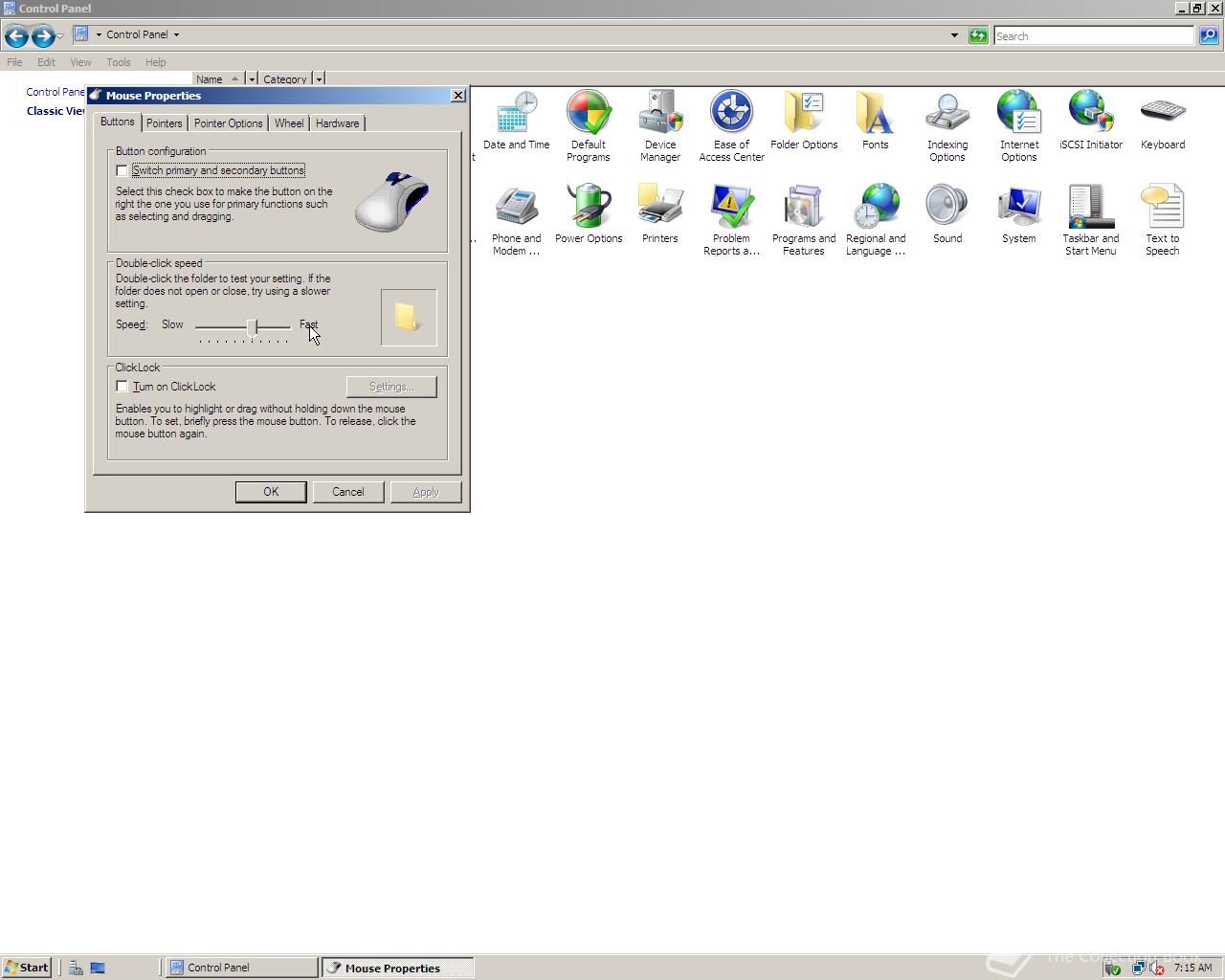Click the Search magnifier button

[1209, 35]
